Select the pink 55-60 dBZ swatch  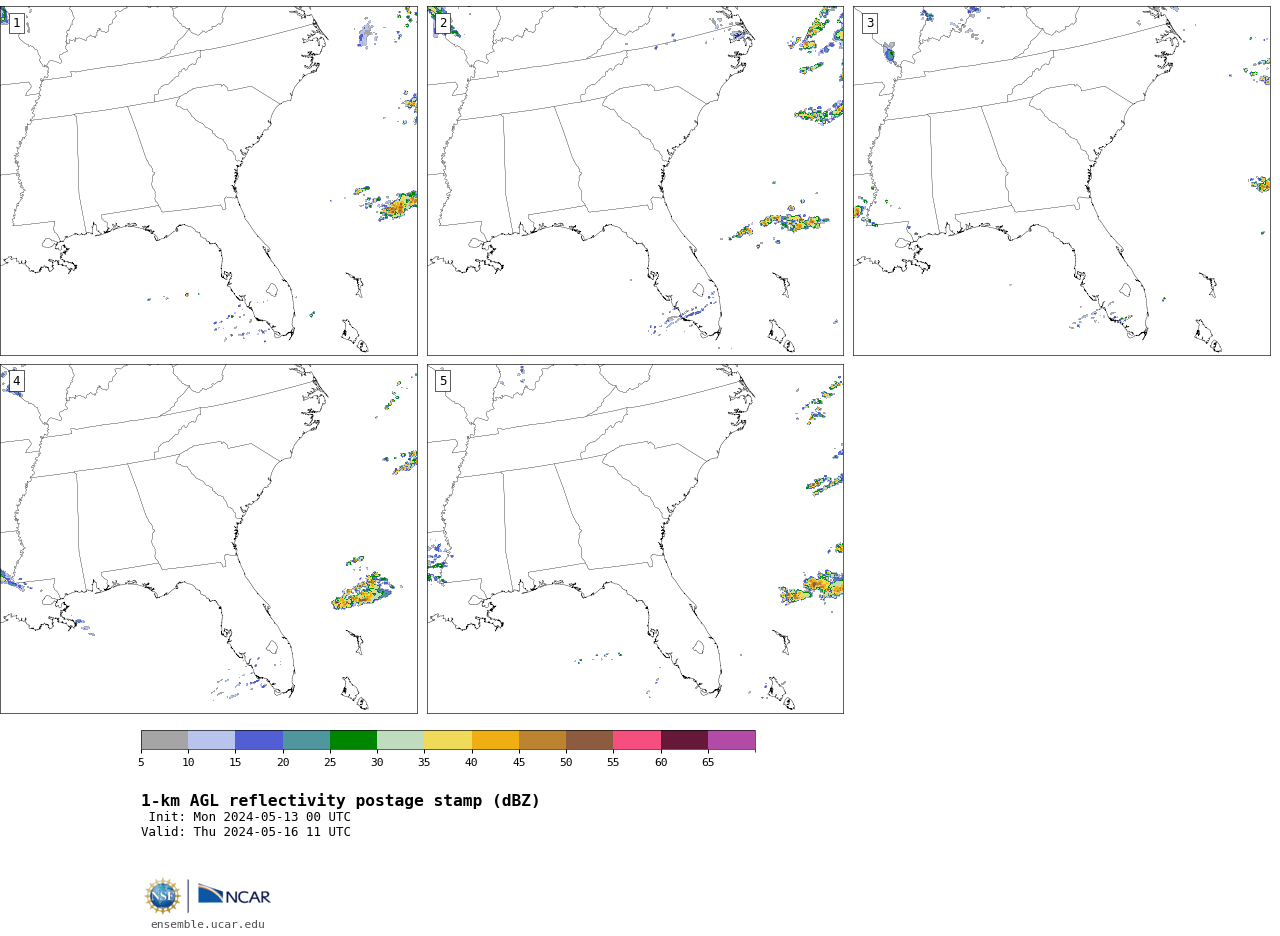point(637,740)
